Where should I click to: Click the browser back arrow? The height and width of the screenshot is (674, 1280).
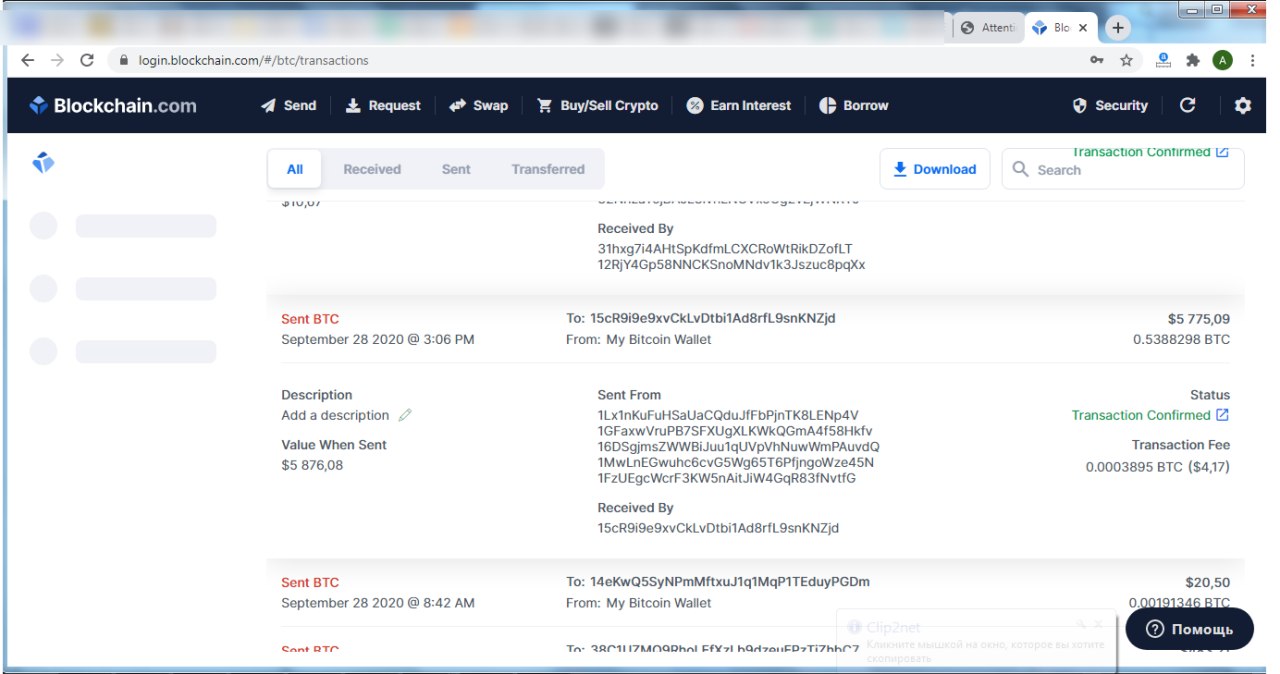tap(27, 60)
